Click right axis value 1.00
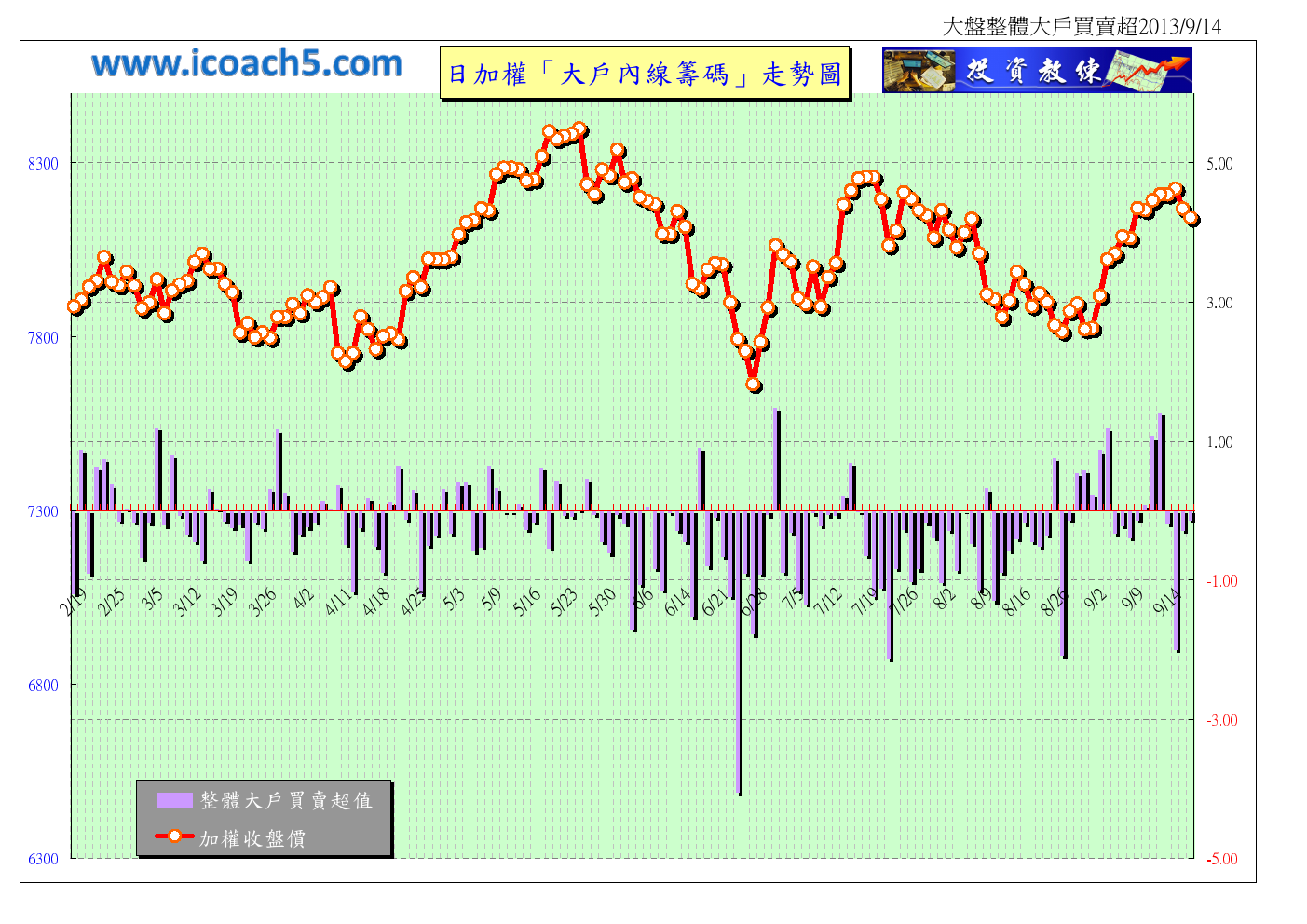The image size is (1307, 924). 1219,442
